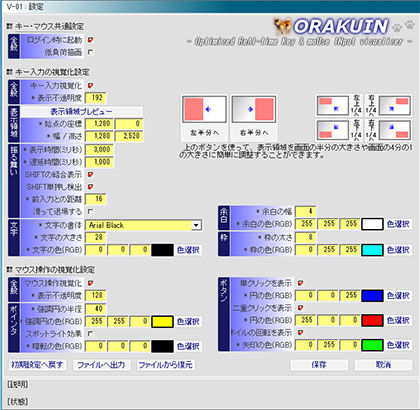The width and height of the screenshot is (420, 410).
Task: Click ファイルから復元 button
Action: (x=165, y=365)
